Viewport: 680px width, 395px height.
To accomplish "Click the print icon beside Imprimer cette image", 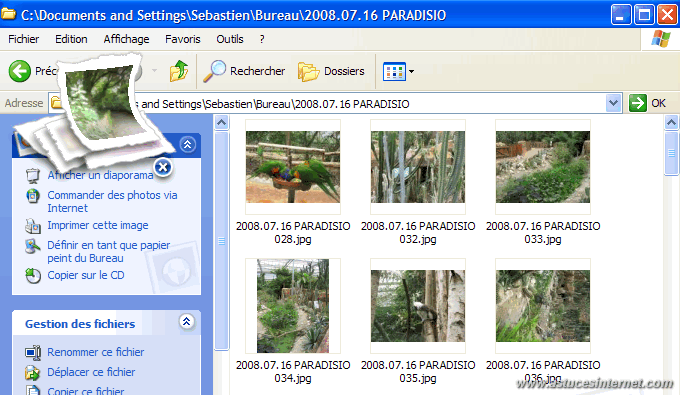I will coord(33,226).
